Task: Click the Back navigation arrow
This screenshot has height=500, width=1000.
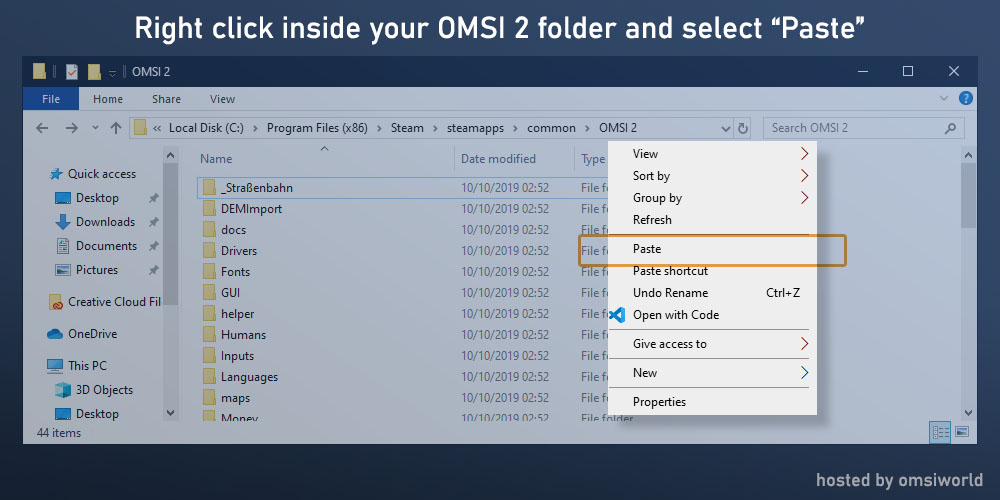Action: (x=42, y=128)
